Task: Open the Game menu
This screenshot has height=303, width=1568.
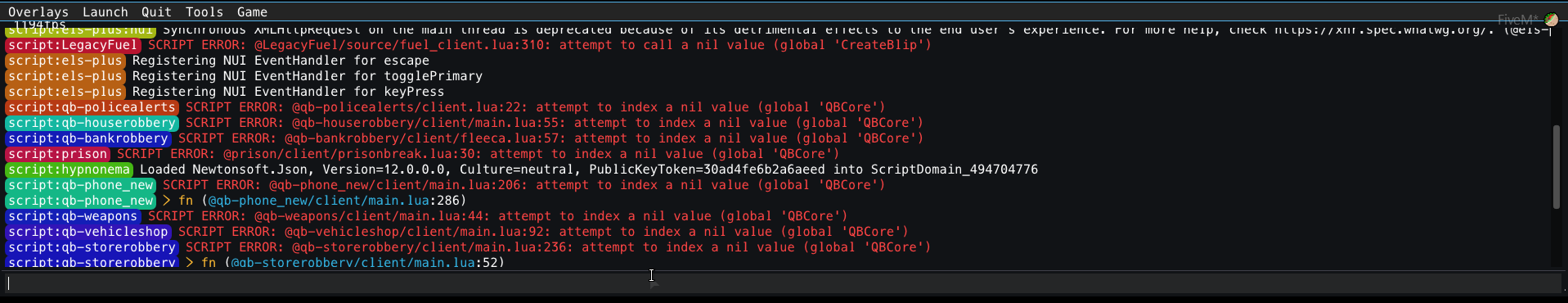Action: pos(252,12)
